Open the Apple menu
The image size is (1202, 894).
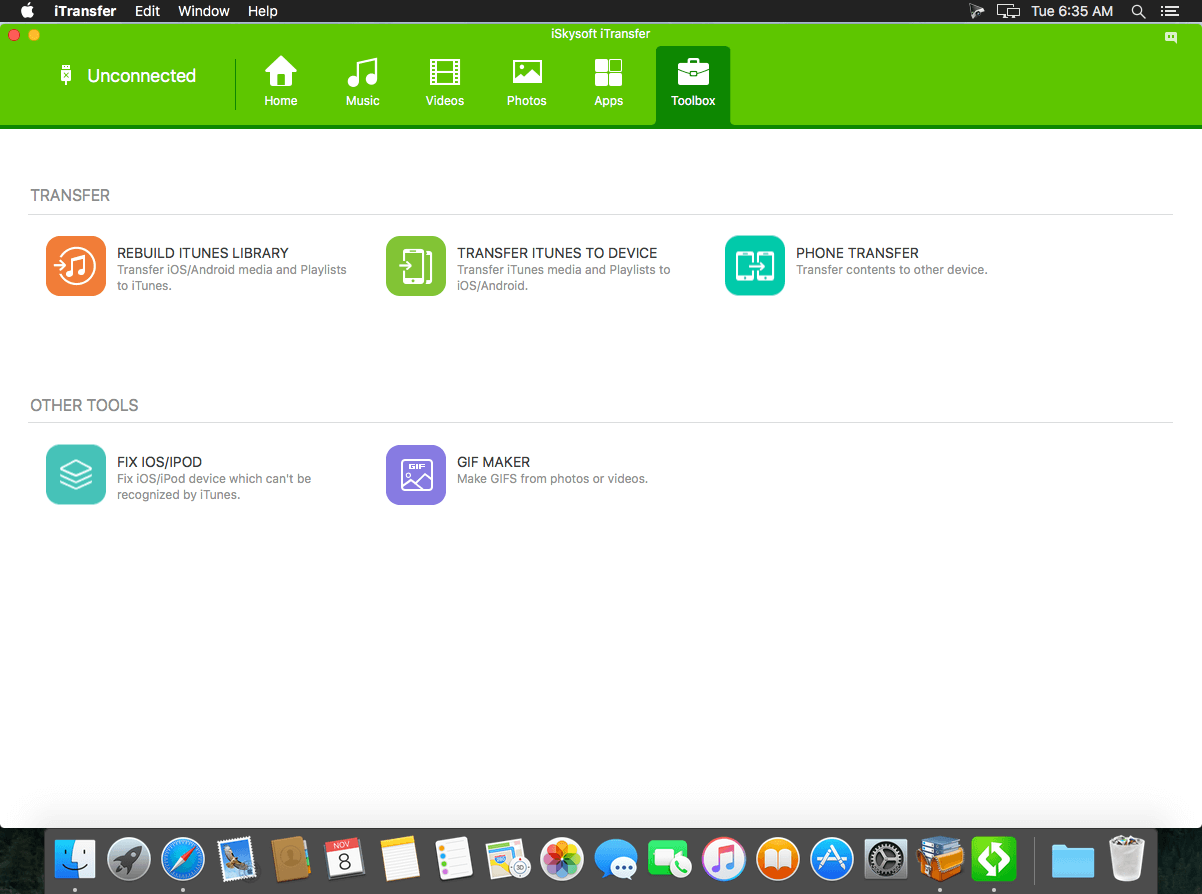tap(27, 11)
